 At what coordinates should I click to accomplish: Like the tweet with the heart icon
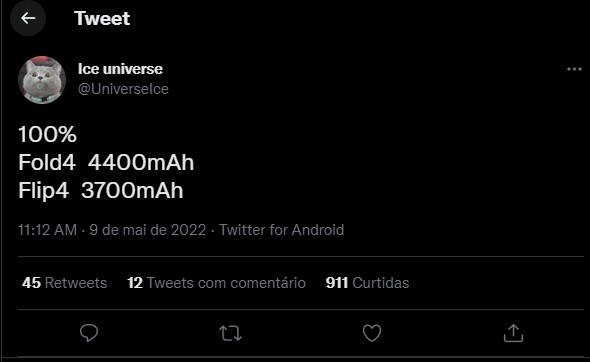pos(372,333)
